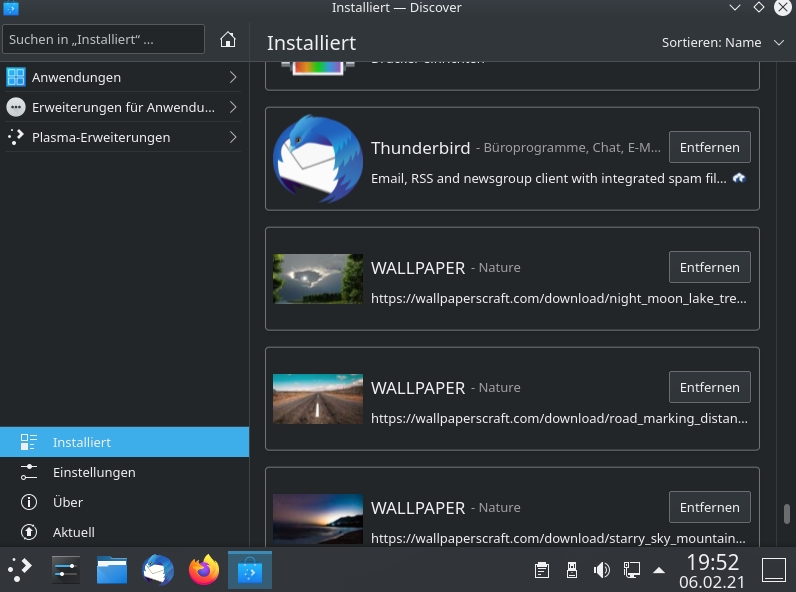Open the Einstellungen page
The width and height of the screenshot is (796, 592).
pos(94,472)
